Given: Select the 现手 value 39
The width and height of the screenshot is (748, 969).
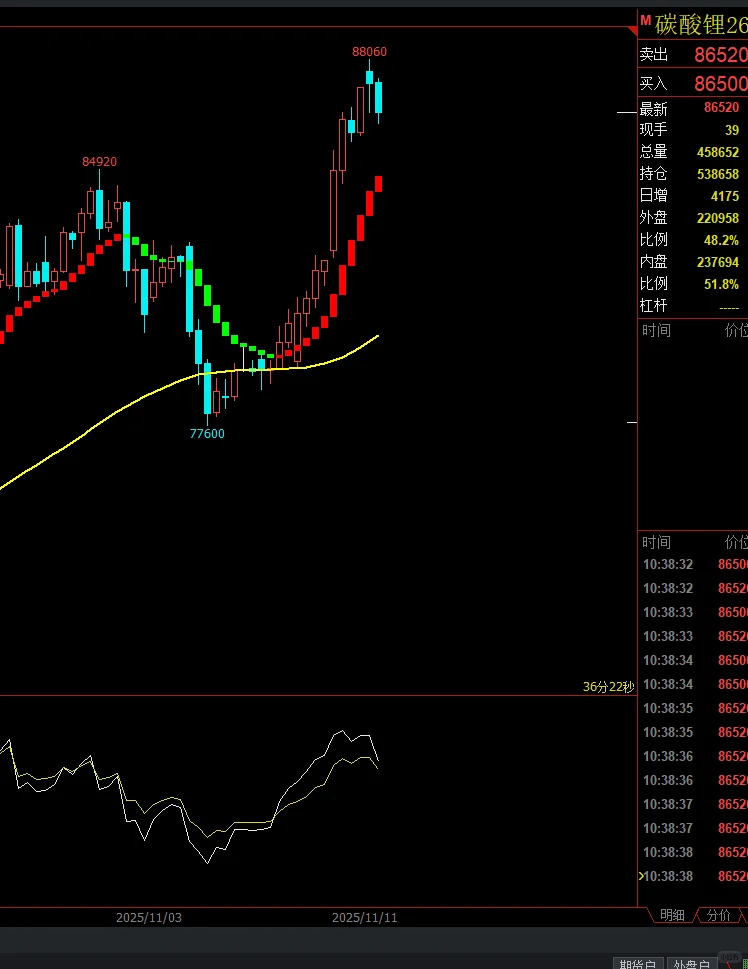Looking at the screenshot, I should click(732, 130).
